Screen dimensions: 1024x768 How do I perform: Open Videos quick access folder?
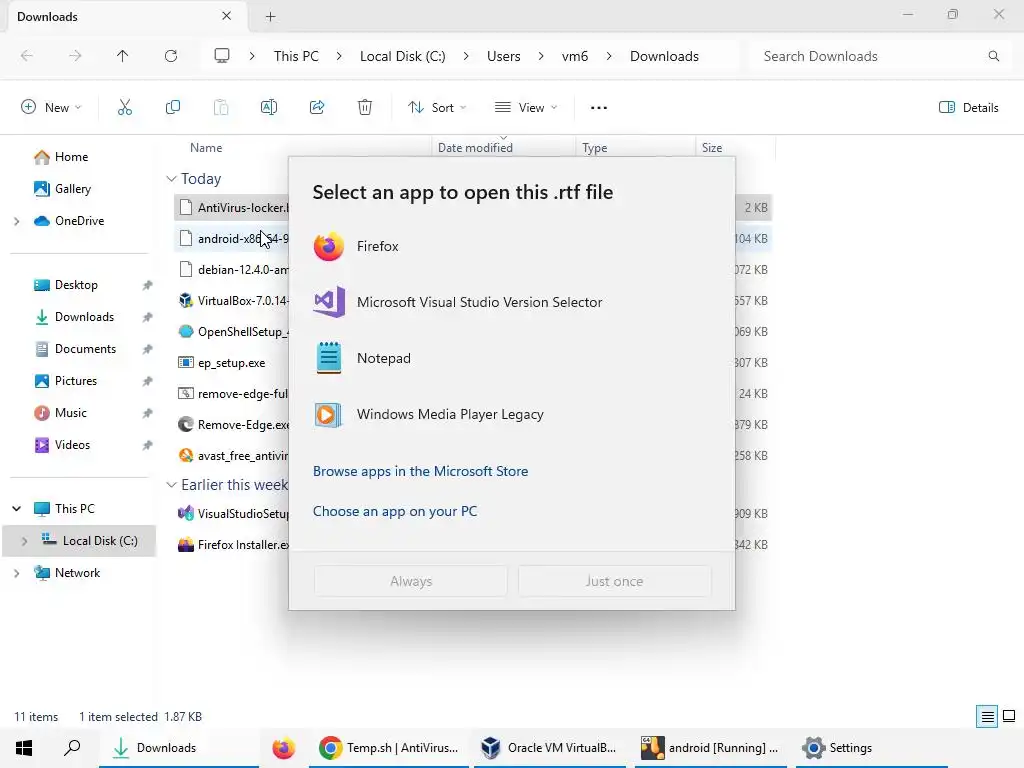click(x=72, y=445)
